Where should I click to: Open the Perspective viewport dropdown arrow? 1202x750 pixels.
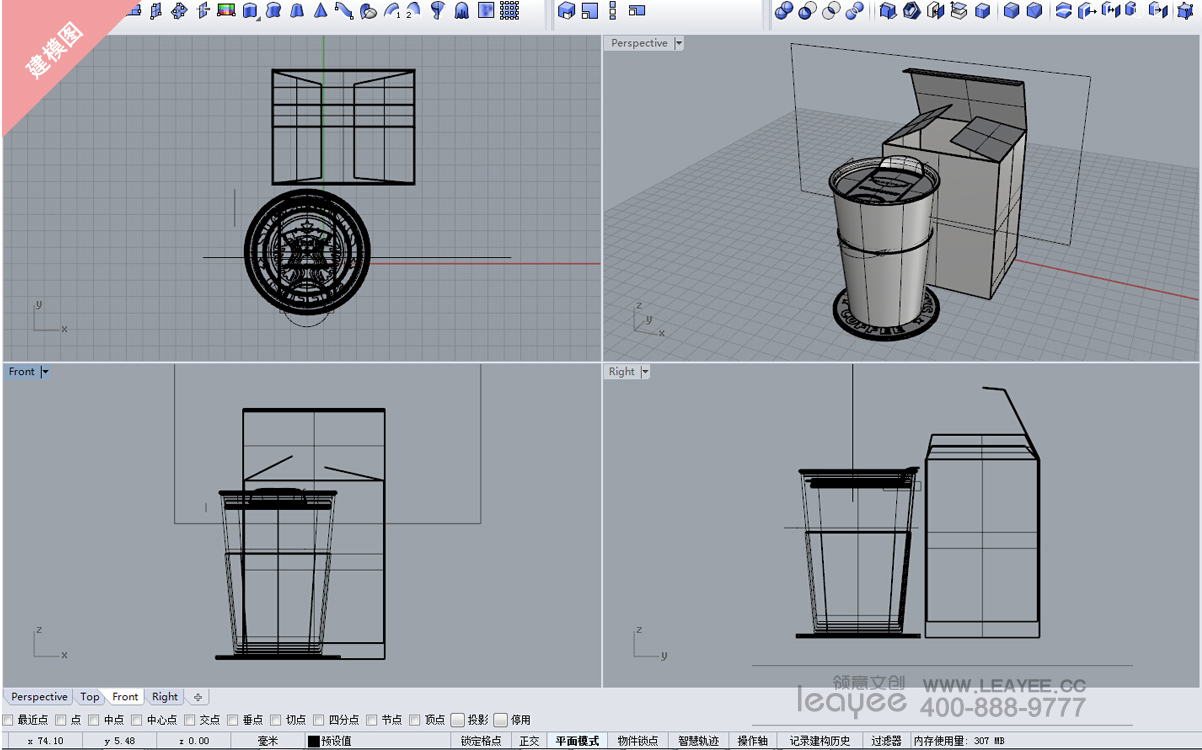pos(679,43)
